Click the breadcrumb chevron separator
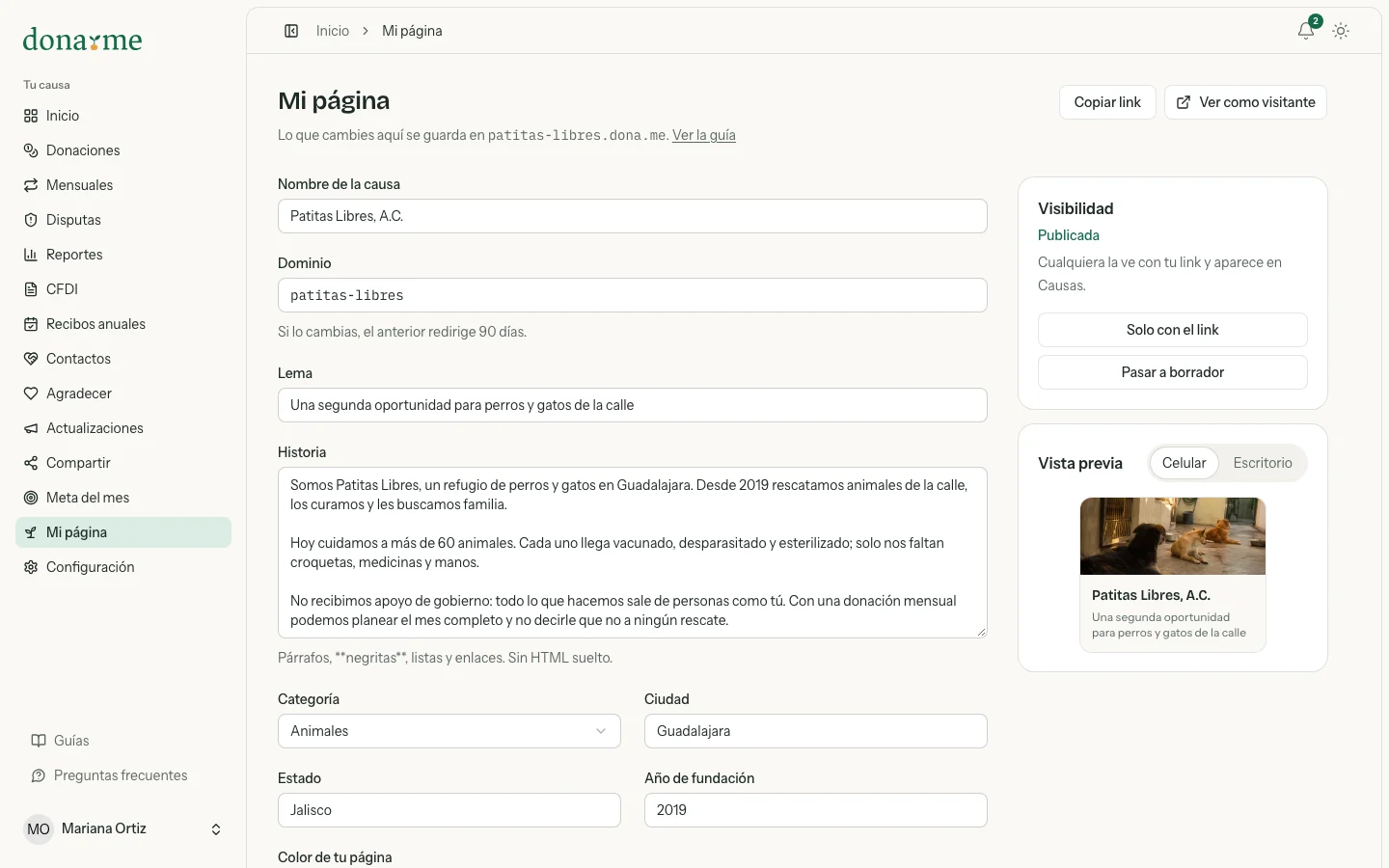The image size is (1389, 868). (x=366, y=31)
